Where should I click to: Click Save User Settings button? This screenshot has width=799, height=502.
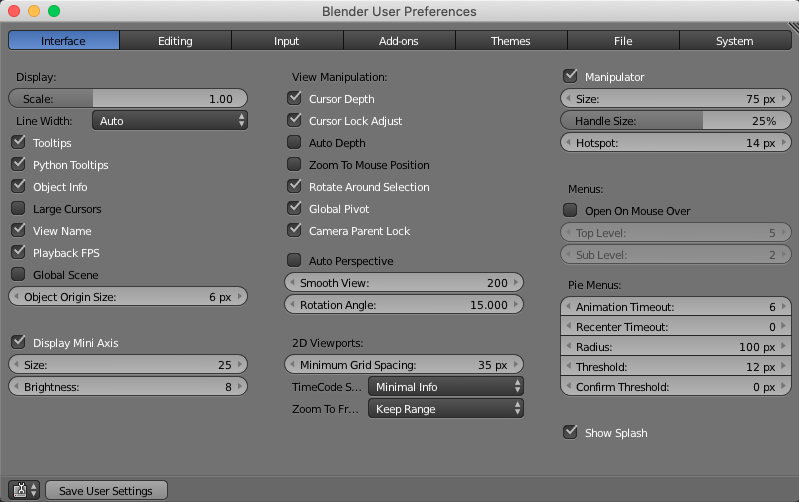point(106,490)
